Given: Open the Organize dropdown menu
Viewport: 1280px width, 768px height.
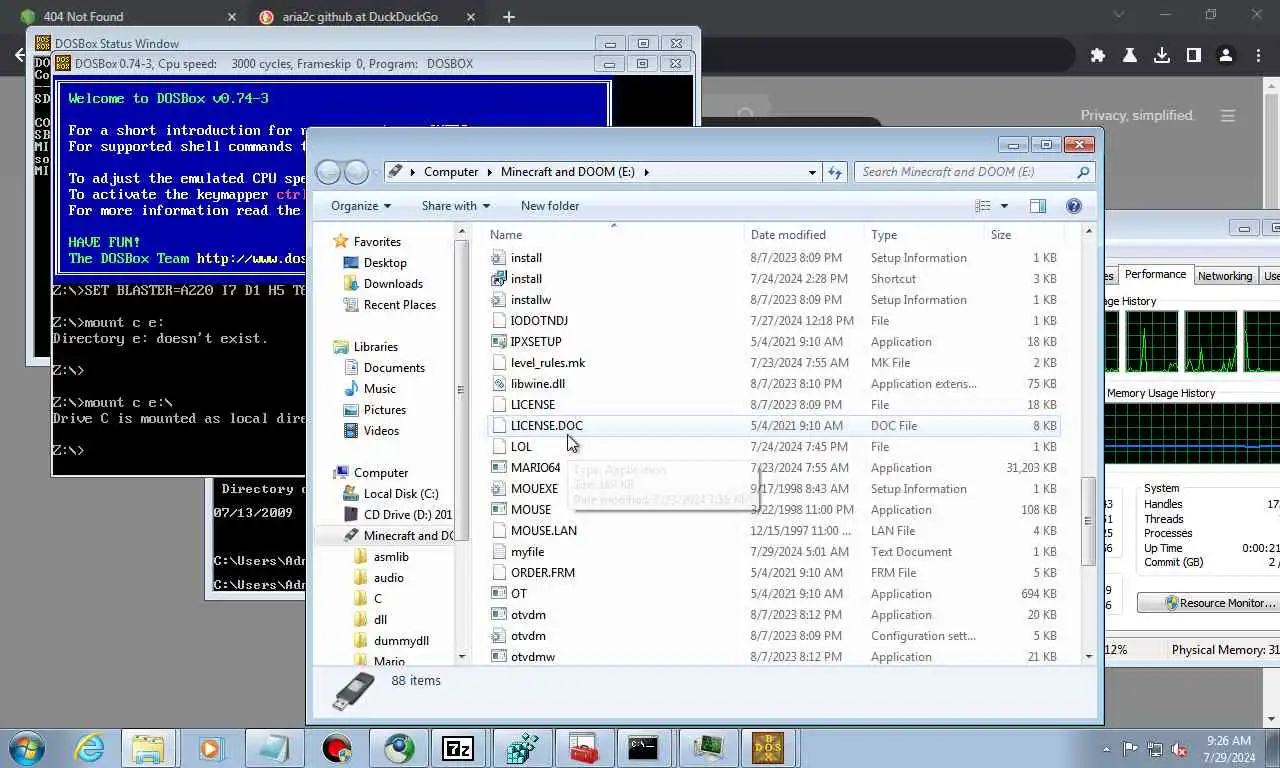Looking at the screenshot, I should coord(361,206).
